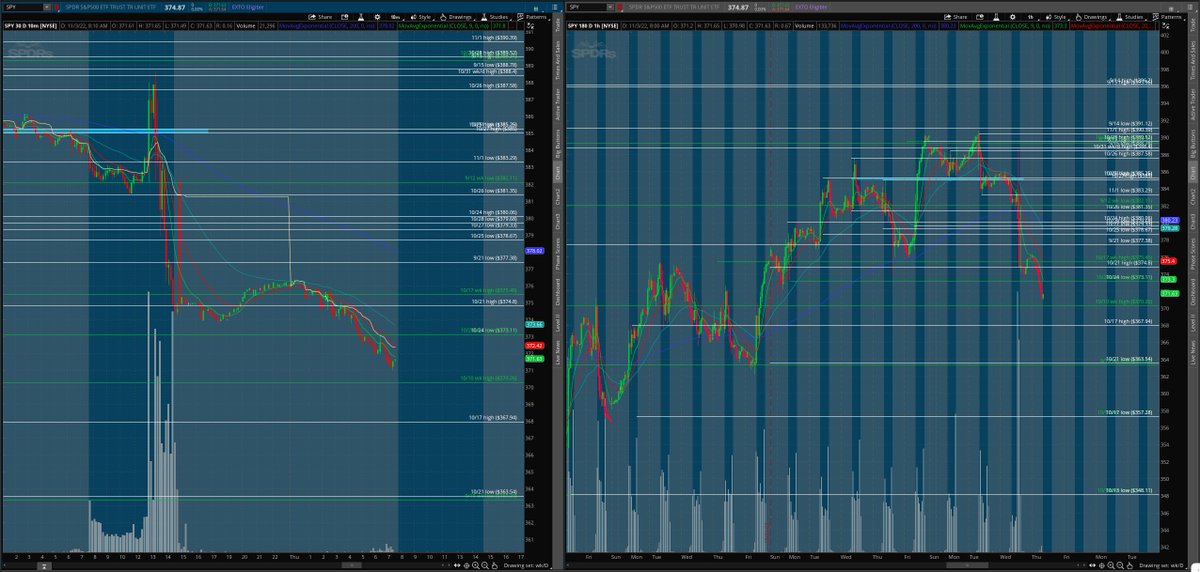Open Live News side tab beside left chart
Image resolution: width=1200 pixels, height=572 pixels.
coord(558,353)
